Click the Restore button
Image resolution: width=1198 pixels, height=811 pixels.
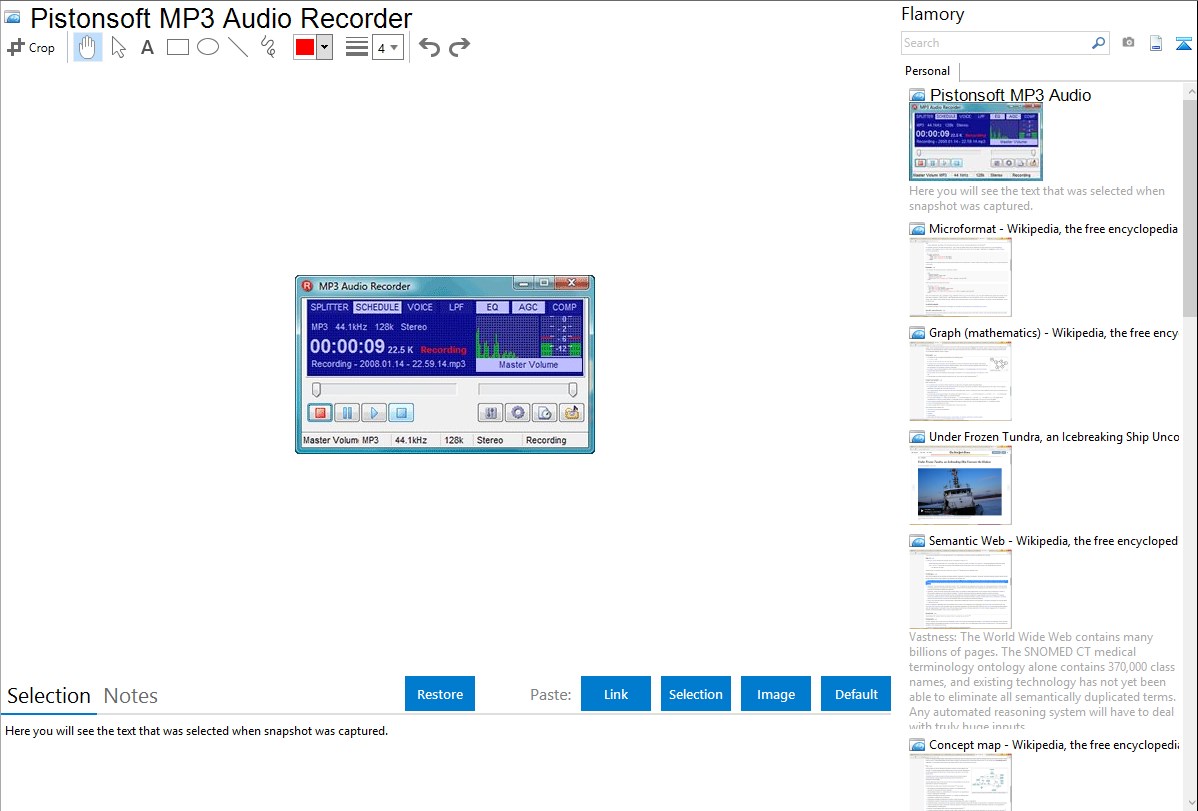[x=440, y=694]
